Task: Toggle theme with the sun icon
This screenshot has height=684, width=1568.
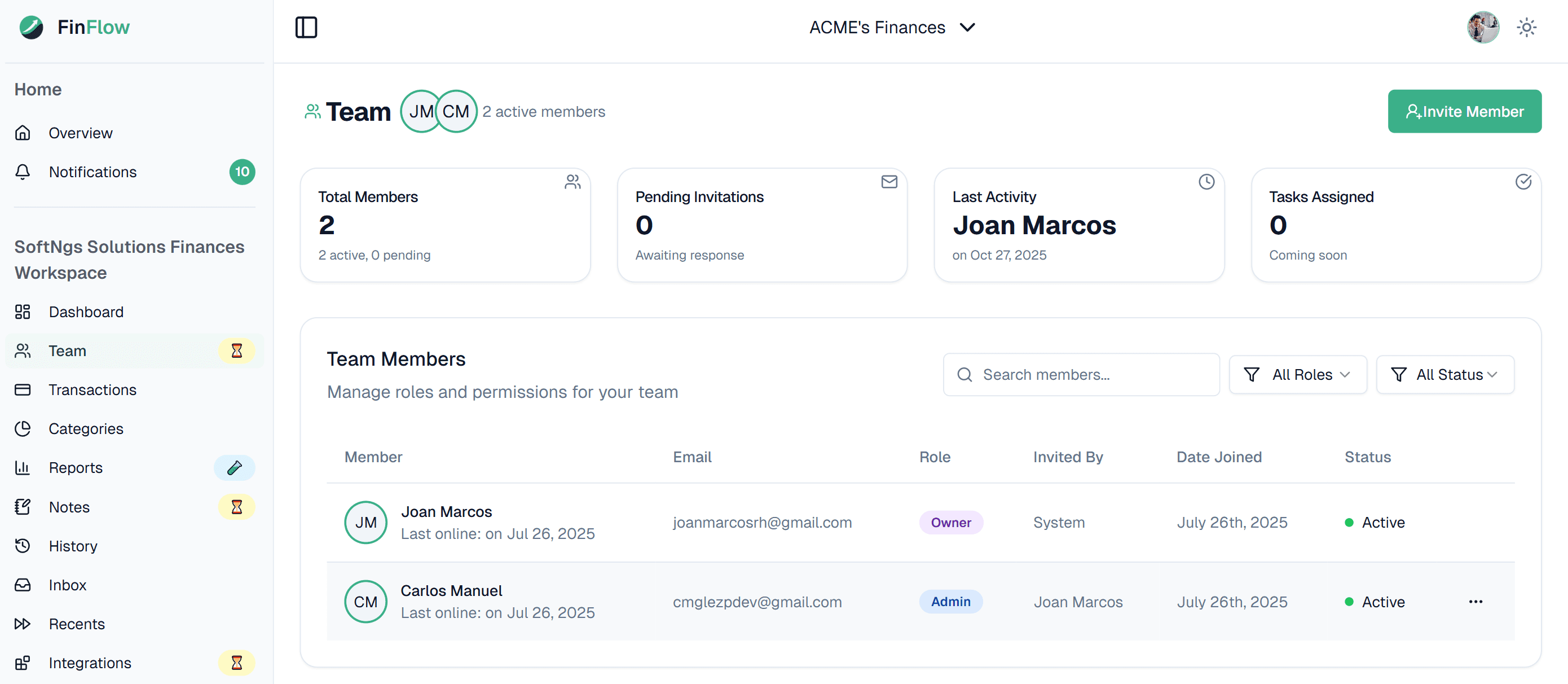Action: point(1527,27)
